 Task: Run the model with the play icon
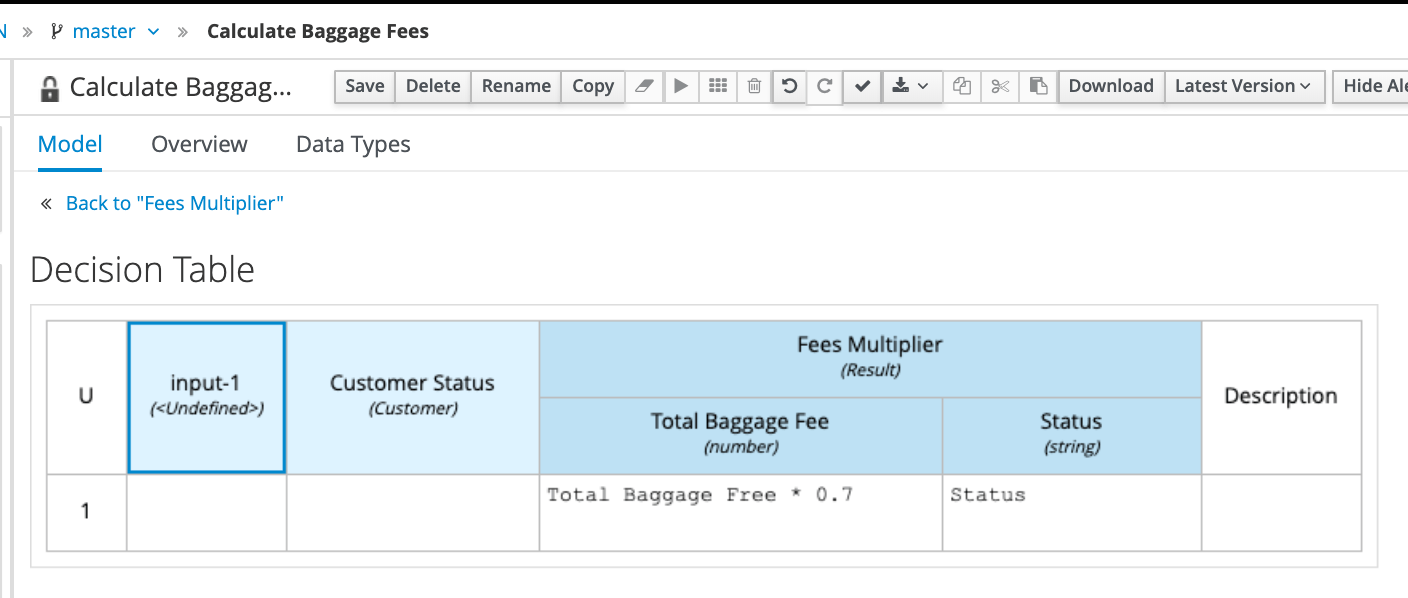pyautogui.click(x=681, y=86)
